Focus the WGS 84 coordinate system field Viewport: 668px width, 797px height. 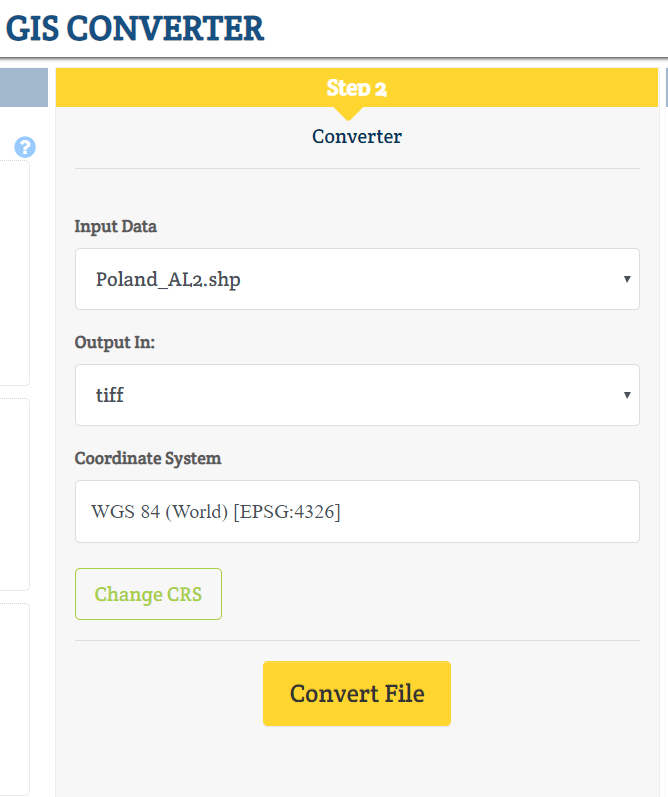pos(357,511)
